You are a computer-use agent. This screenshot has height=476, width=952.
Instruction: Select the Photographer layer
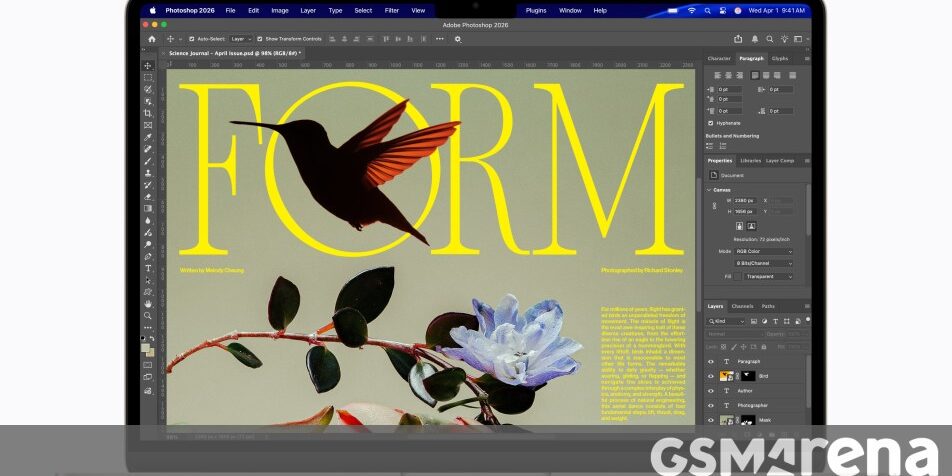coord(759,405)
